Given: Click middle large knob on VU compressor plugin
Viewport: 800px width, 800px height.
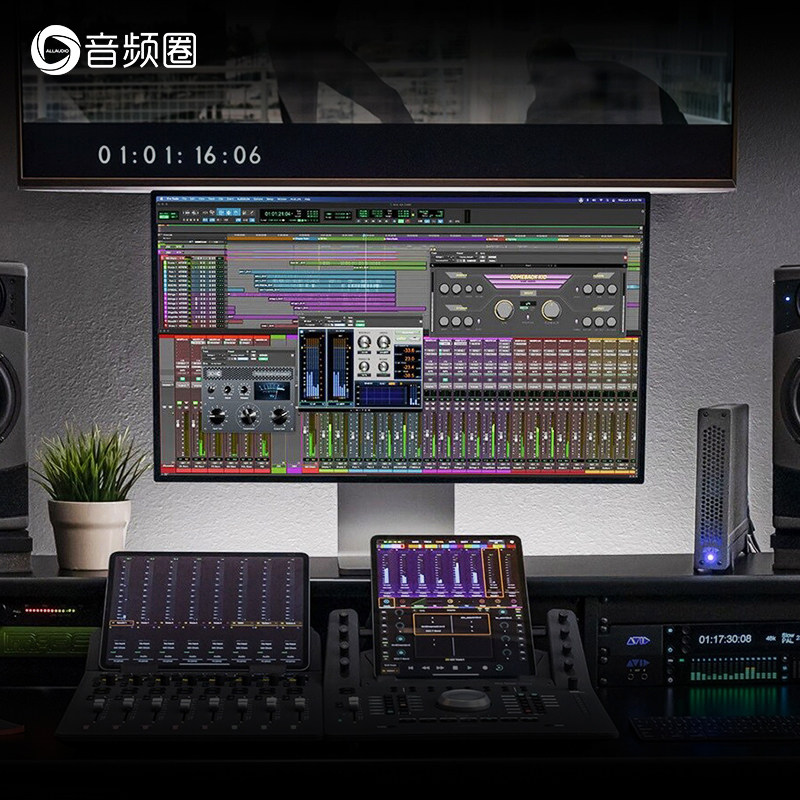Looking at the screenshot, I should coord(247,416).
